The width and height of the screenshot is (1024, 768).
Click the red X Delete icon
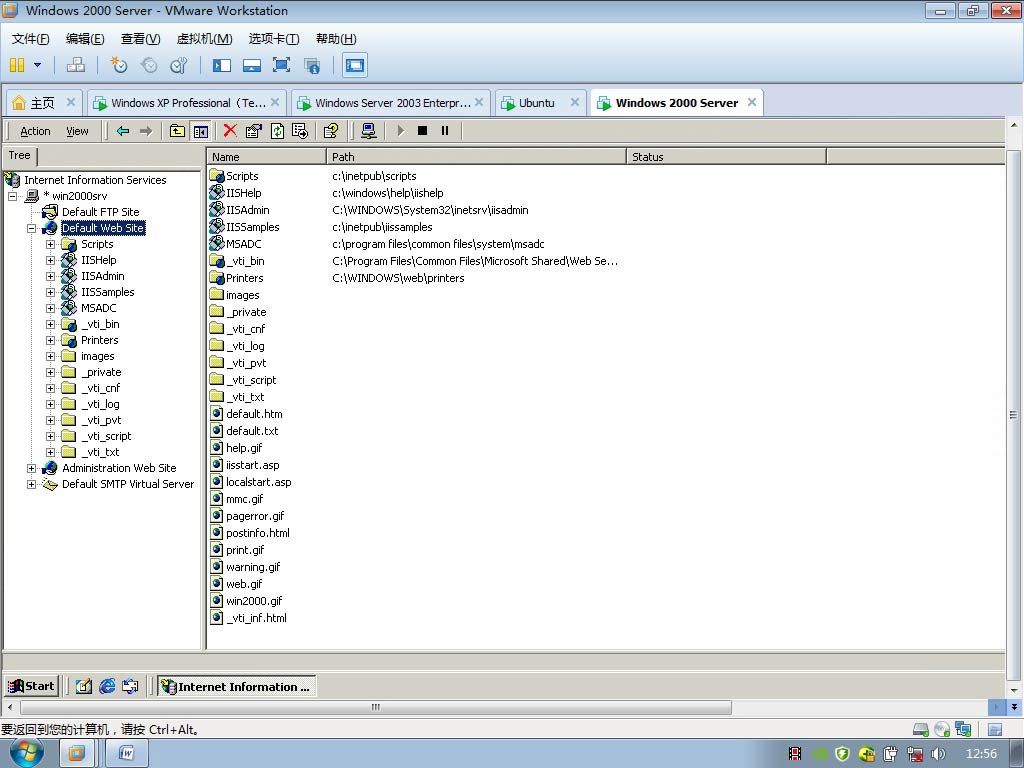point(230,131)
